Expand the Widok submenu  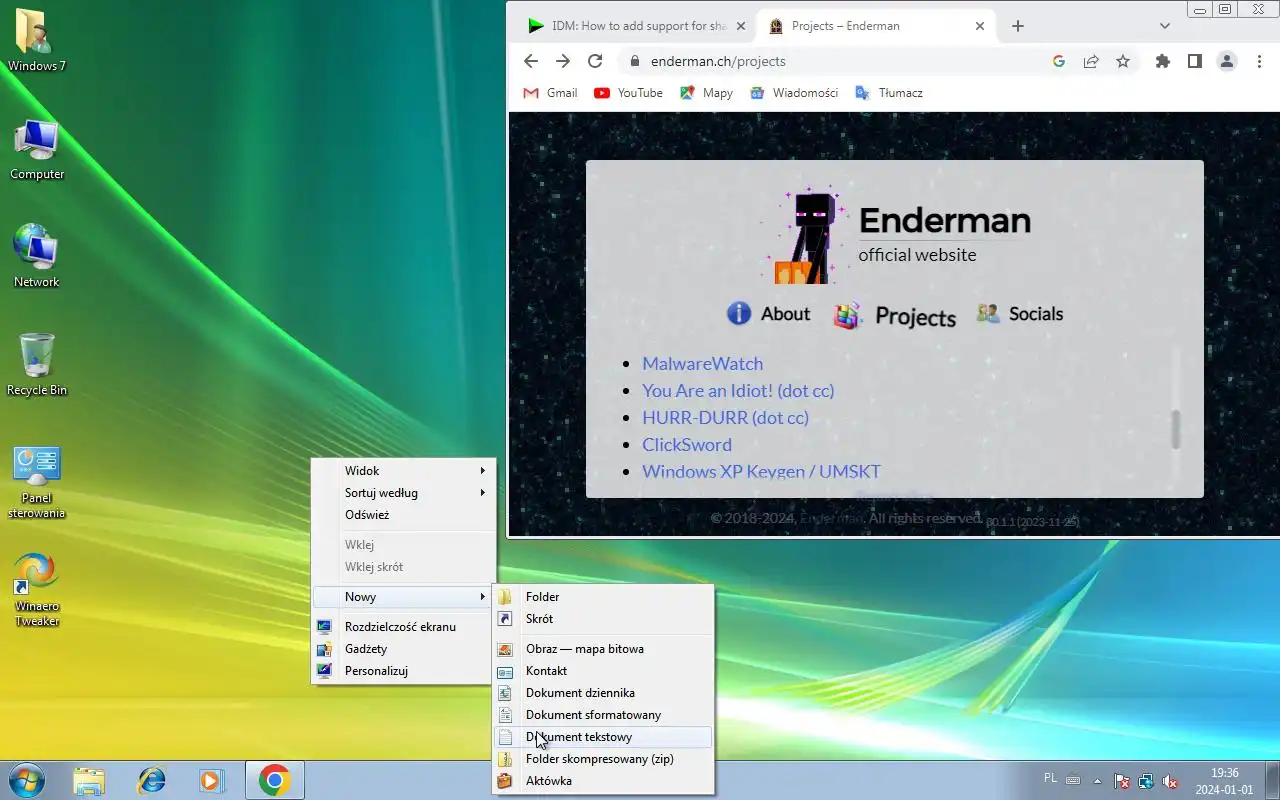[404, 470]
